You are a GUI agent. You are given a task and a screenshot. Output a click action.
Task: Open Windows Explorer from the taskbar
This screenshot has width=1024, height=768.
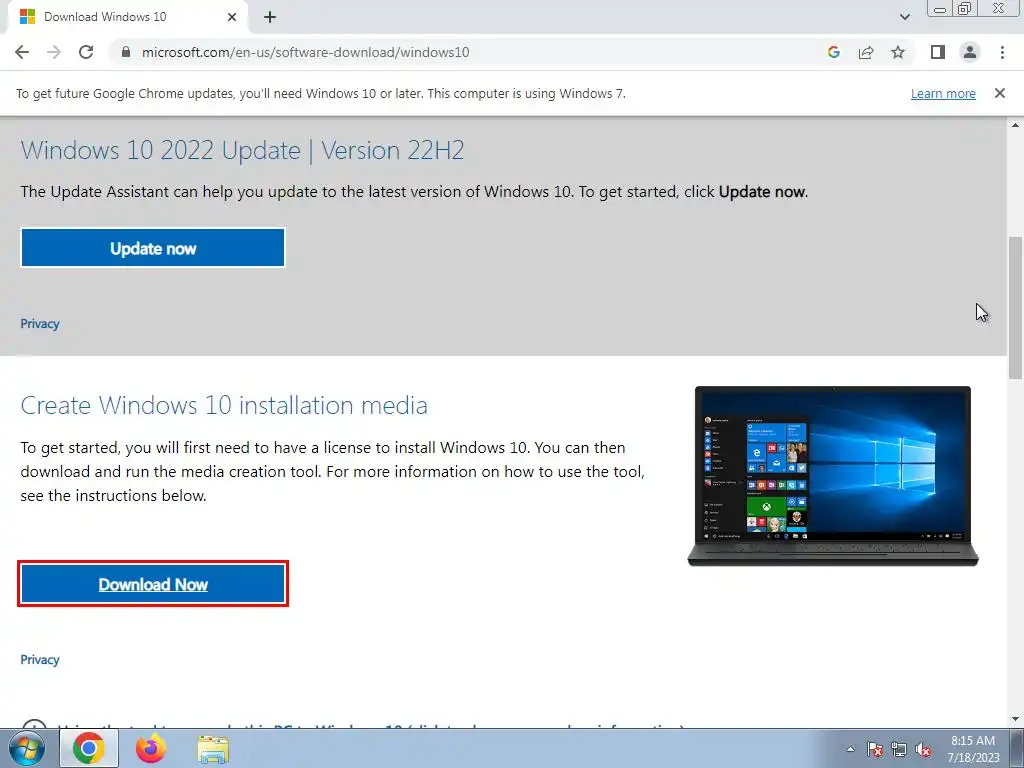coord(213,749)
